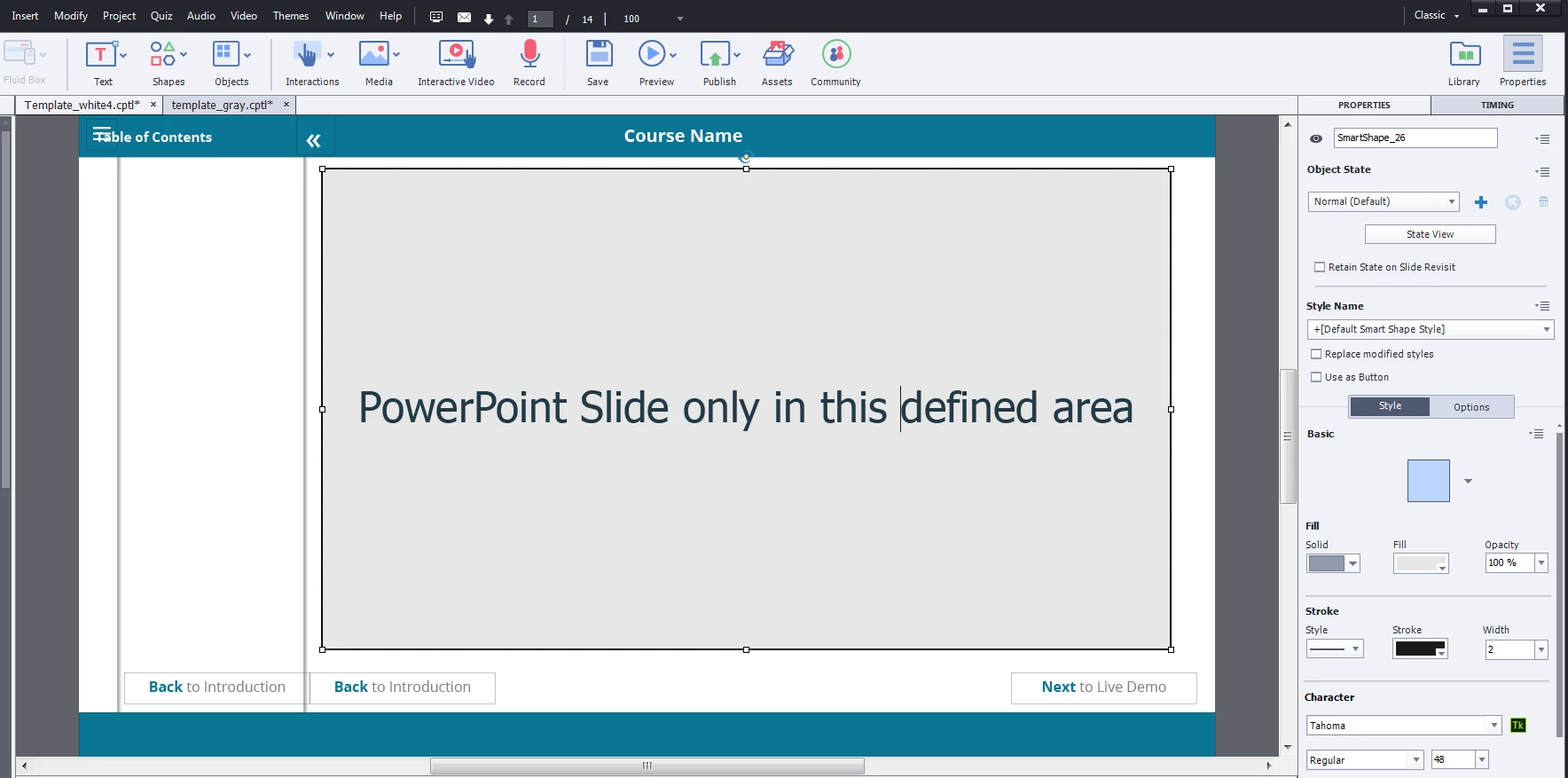Click the envelope icon in the menu bar
Image resolution: width=1568 pixels, height=778 pixels.
(x=464, y=18)
